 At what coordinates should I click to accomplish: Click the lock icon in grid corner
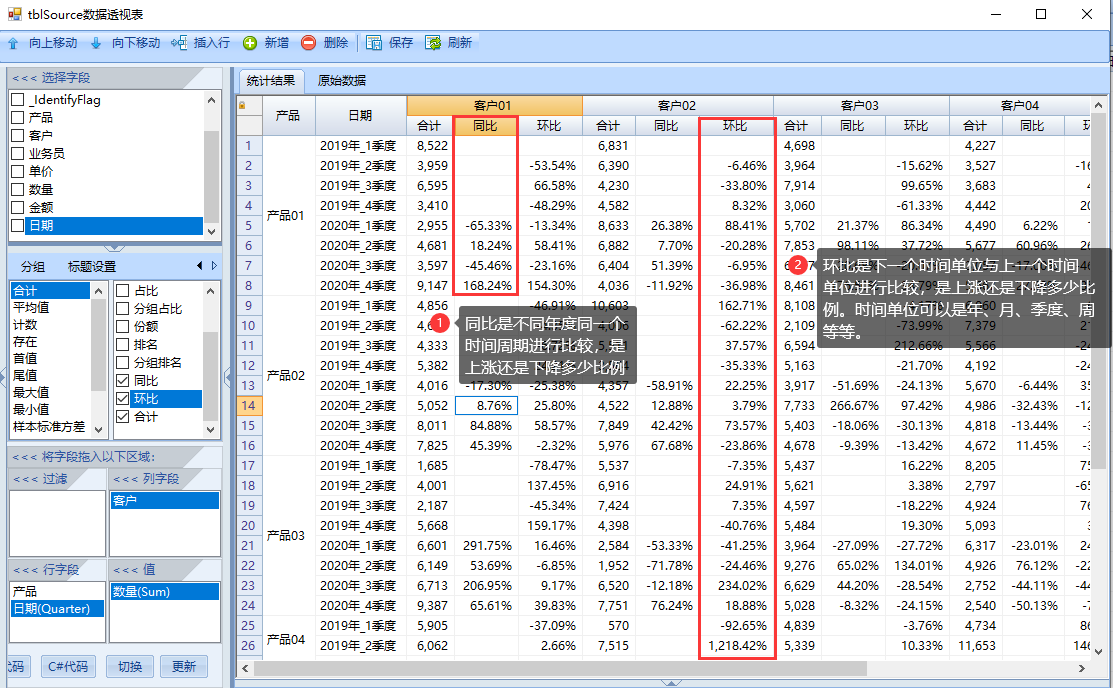(242, 106)
